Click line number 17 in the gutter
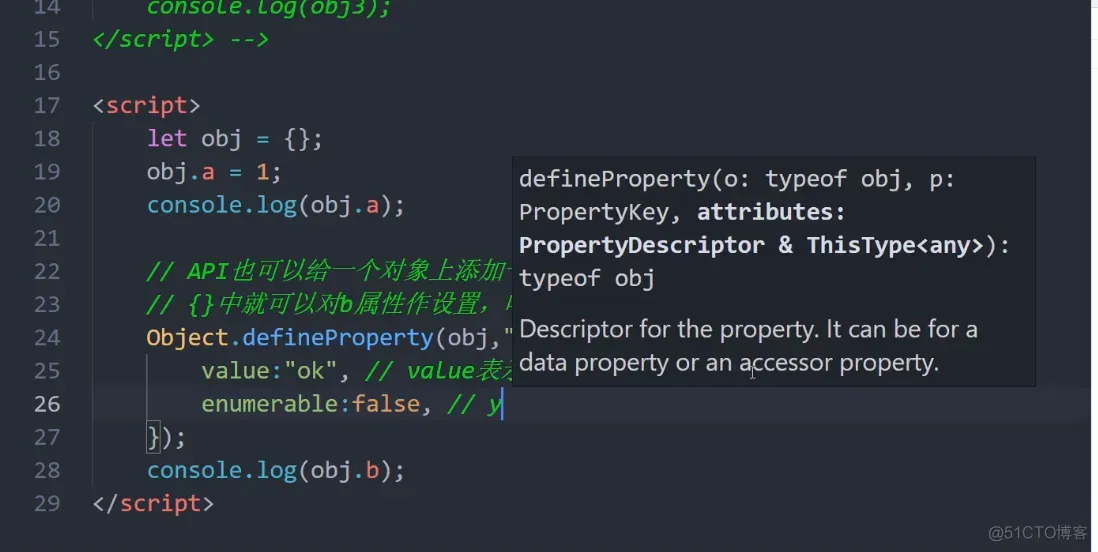Image resolution: width=1098 pixels, height=552 pixels. [47, 106]
